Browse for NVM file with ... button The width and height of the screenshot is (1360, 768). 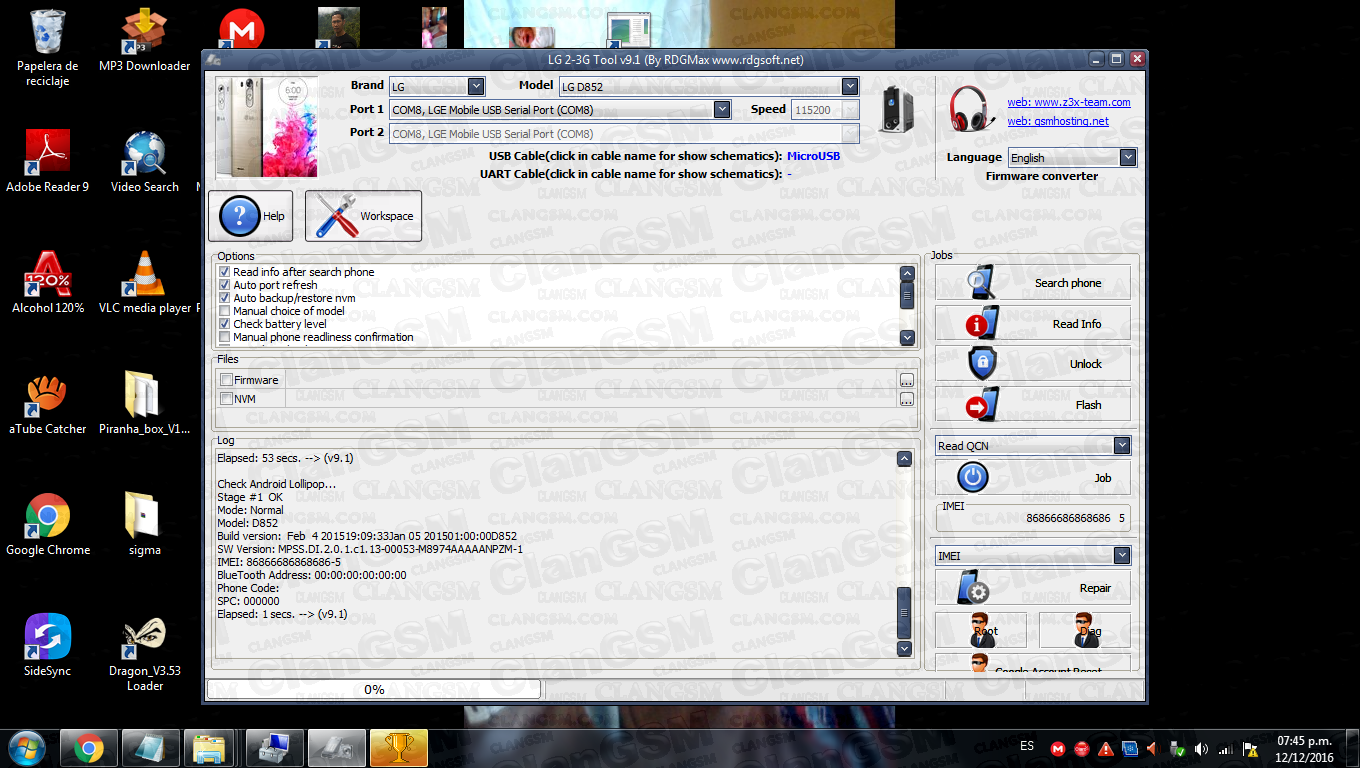pos(906,400)
